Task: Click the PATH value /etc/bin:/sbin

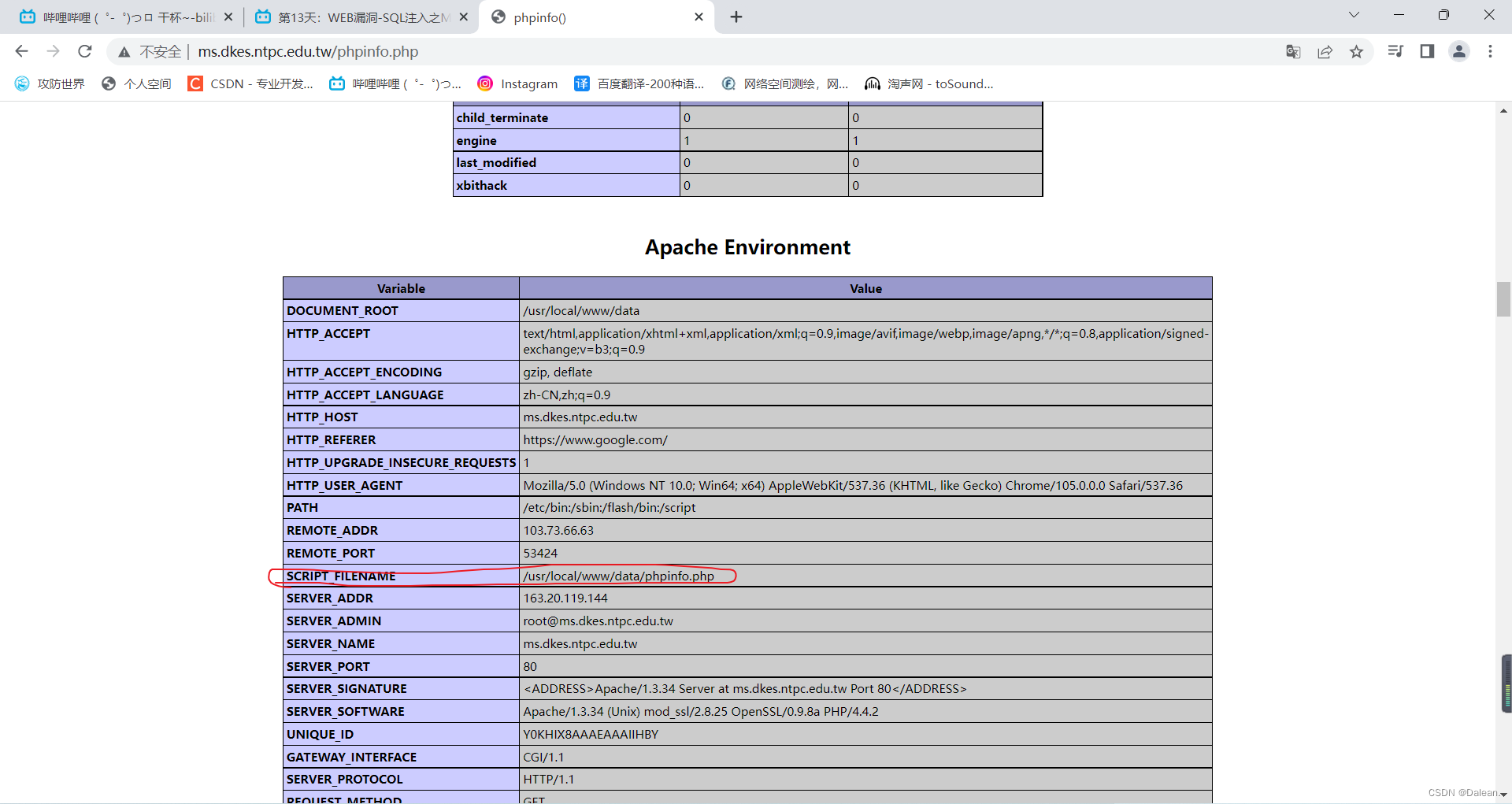Action: pos(610,507)
